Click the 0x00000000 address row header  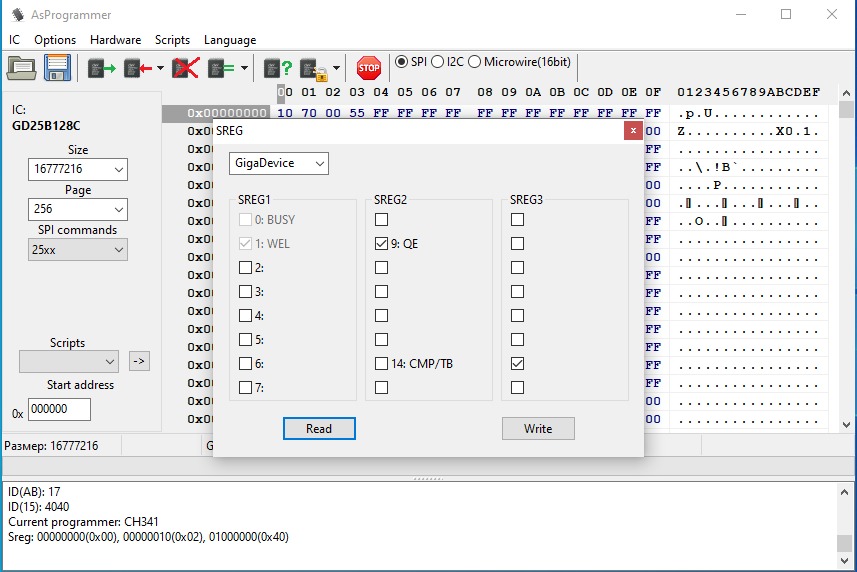click(216, 113)
